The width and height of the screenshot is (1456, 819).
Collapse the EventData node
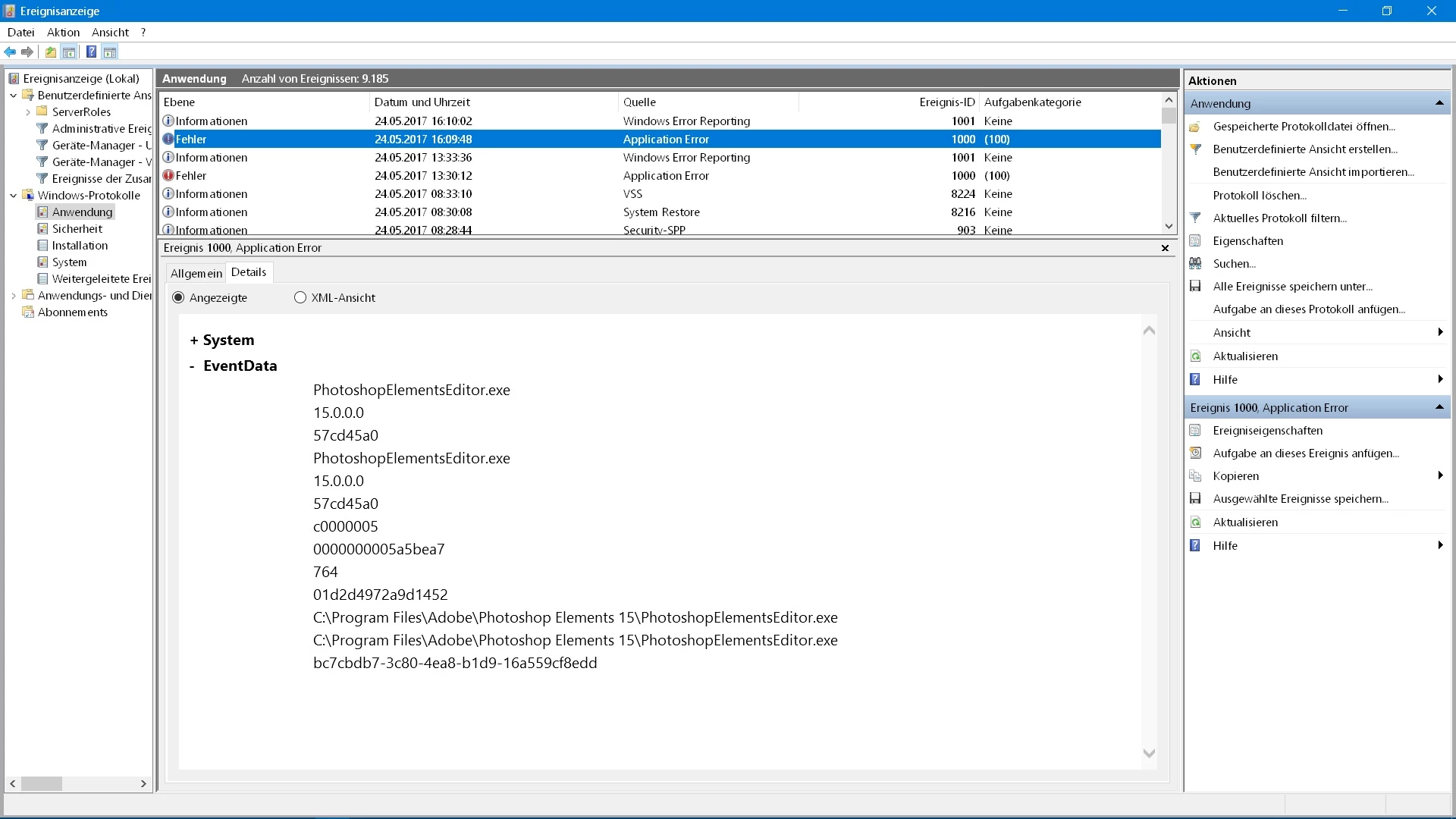192,366
